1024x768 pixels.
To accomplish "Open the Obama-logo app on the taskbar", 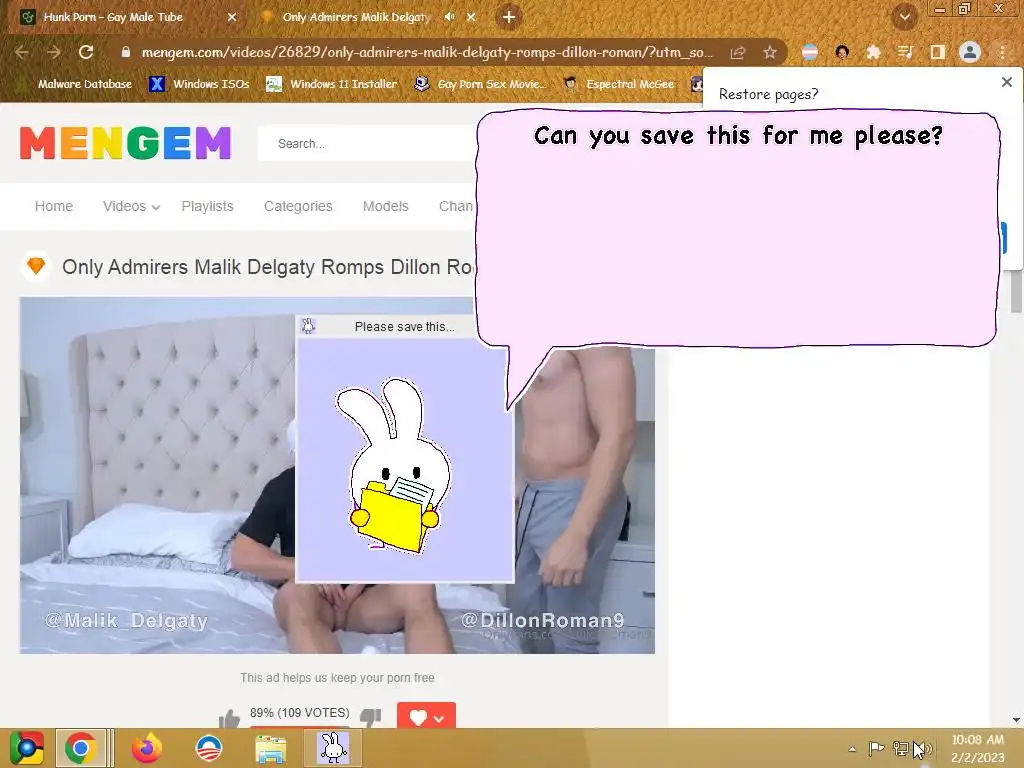I will pyautogui.click(x=209, y=748).
